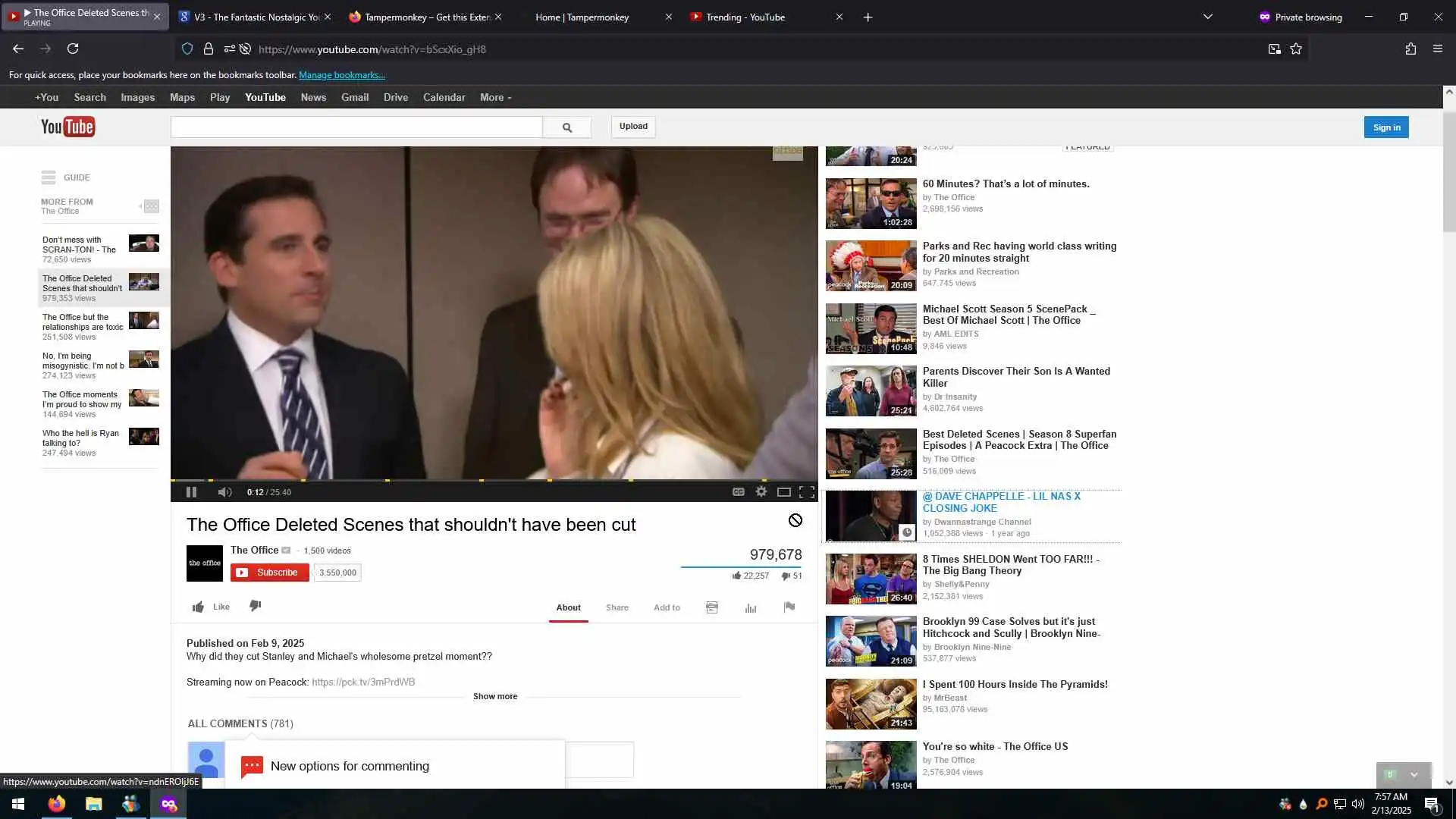1456x819 pixels.
Task: Open the Guide menu icon
Action: point(49,177)
